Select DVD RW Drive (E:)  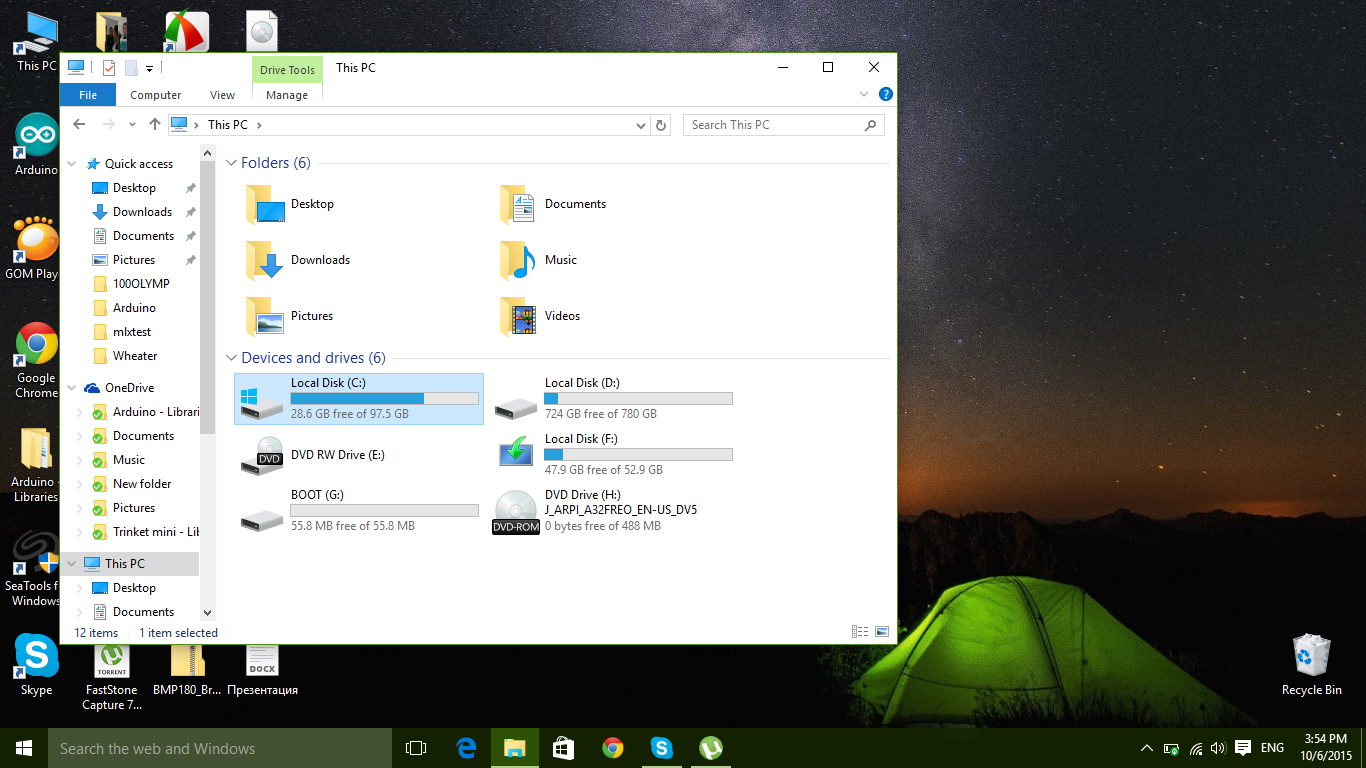tap(313, 455)
